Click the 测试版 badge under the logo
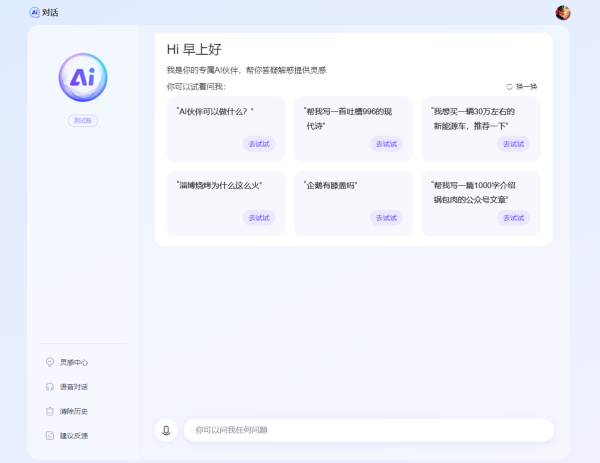The height and width of the screenshot is (463, 600). [x=83, y=121]
